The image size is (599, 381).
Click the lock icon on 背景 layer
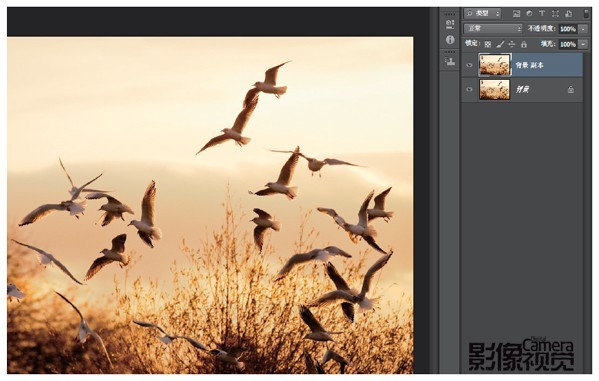[571, 90]
